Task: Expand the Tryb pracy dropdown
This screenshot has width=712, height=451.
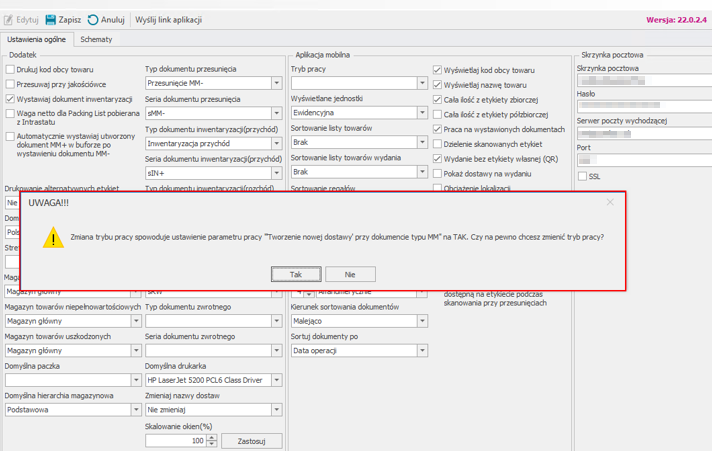Action: [422, 84]
